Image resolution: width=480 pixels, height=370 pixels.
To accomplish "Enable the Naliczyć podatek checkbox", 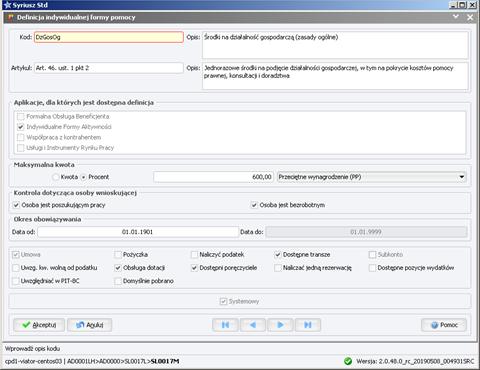I will pos(194,255).
